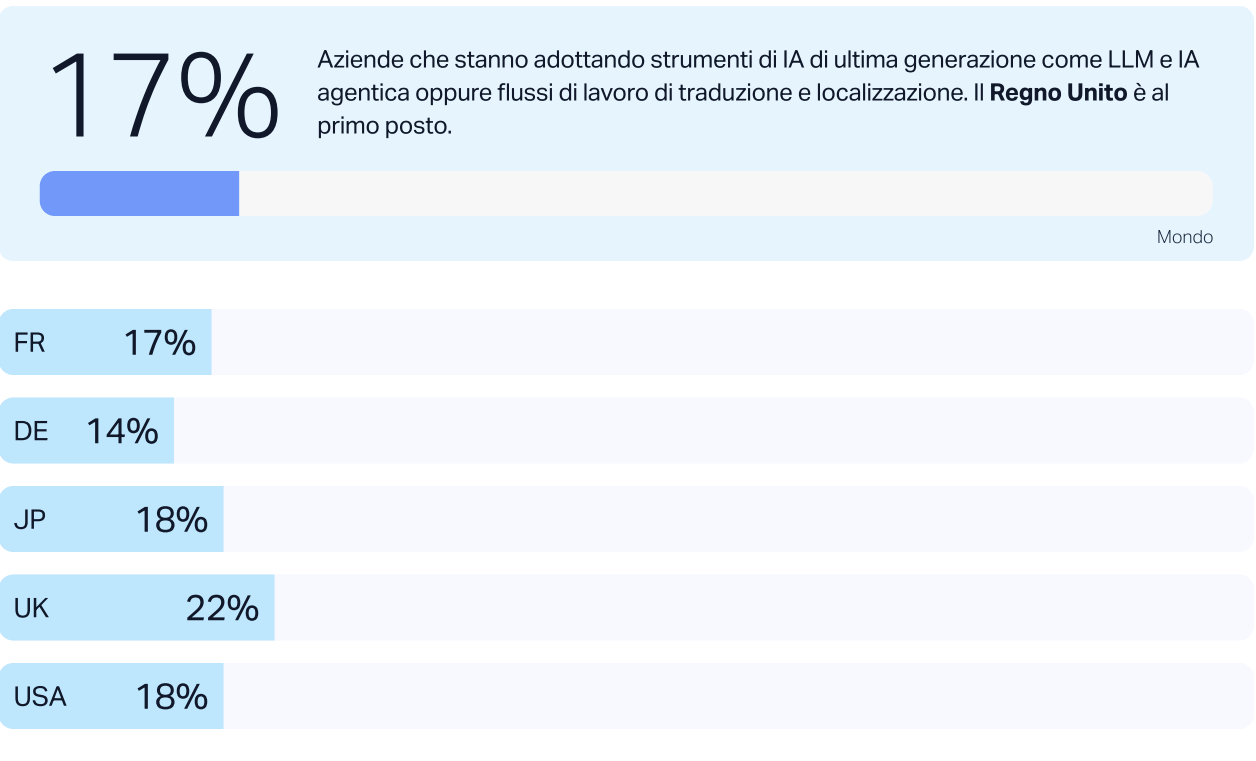
Task: Click the empty track of DE bar
Action: pyautogui.click(x=710, y=431)
